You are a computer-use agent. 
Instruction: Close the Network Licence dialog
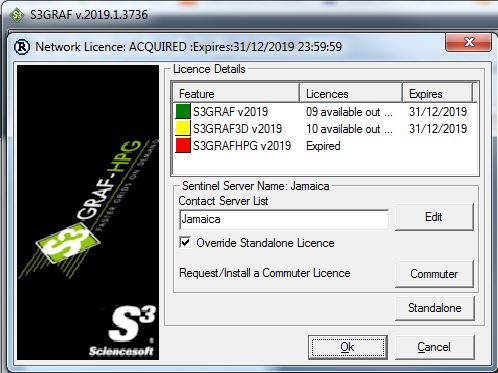click(x=468, y=42)
